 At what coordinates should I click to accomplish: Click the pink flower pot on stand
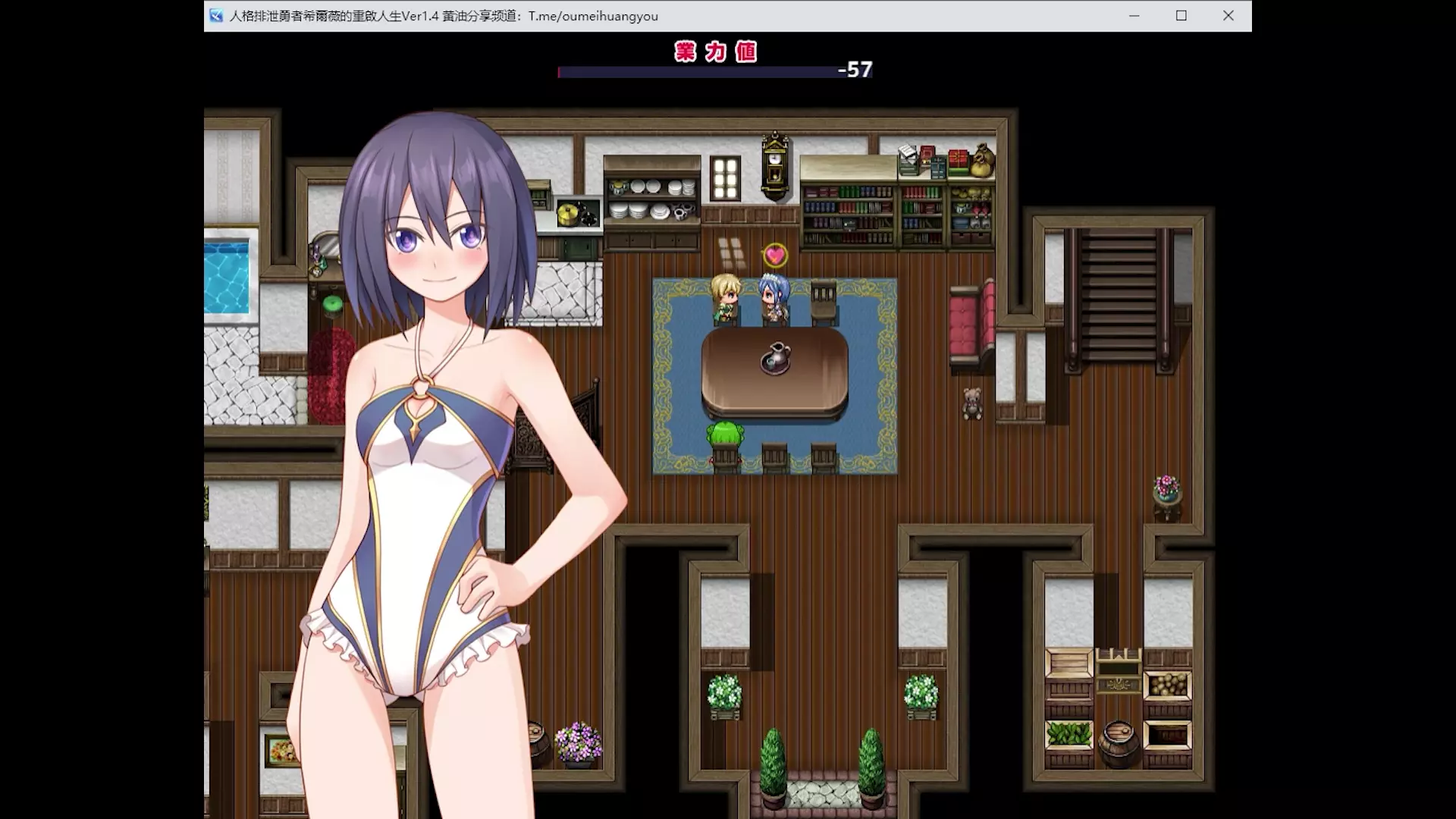[x=1167, y=493]
